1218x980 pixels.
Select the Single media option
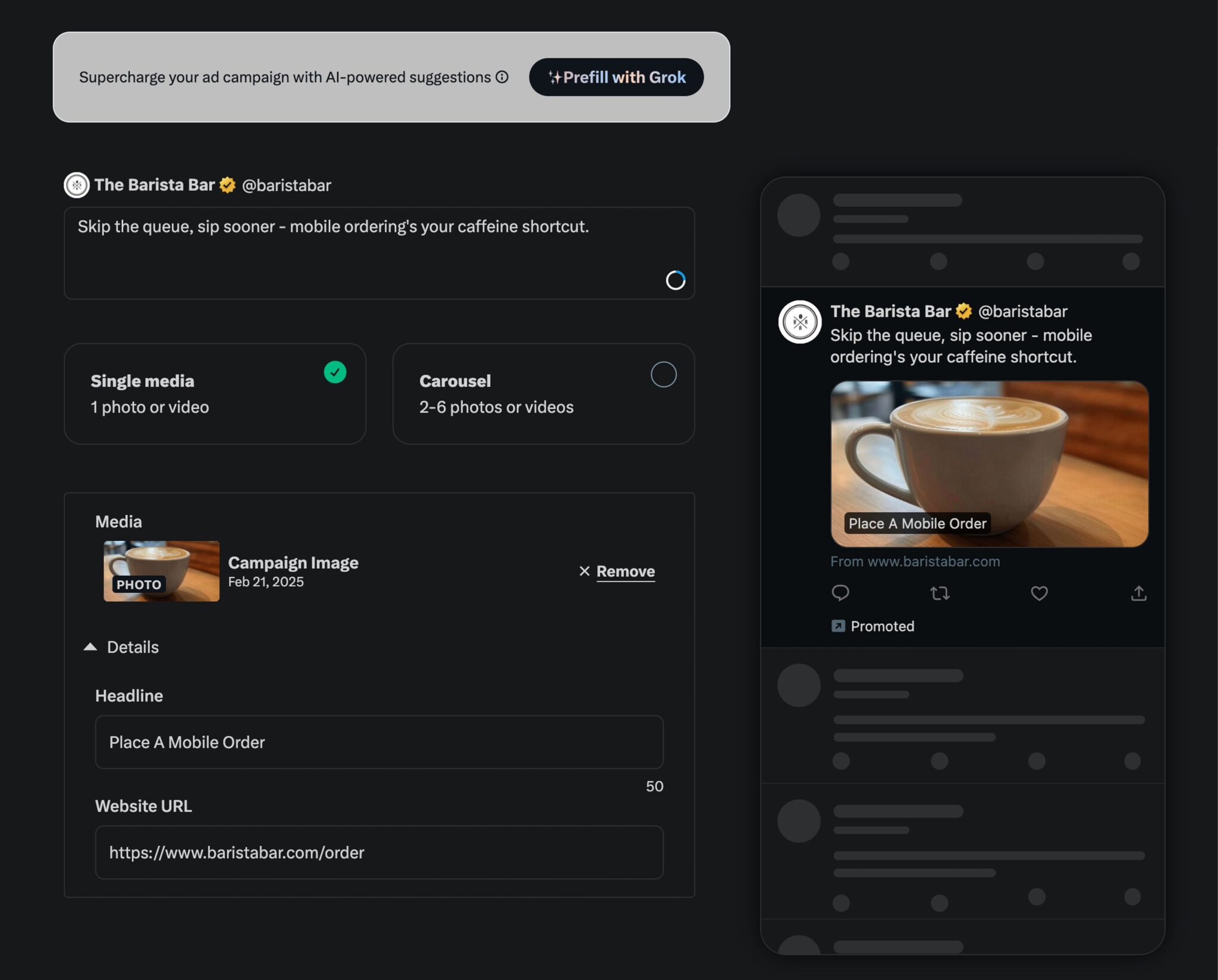click(215, 393)
